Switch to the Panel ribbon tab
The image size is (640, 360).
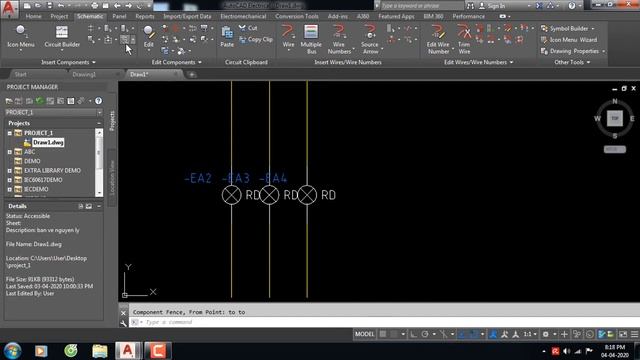point(119,16)
